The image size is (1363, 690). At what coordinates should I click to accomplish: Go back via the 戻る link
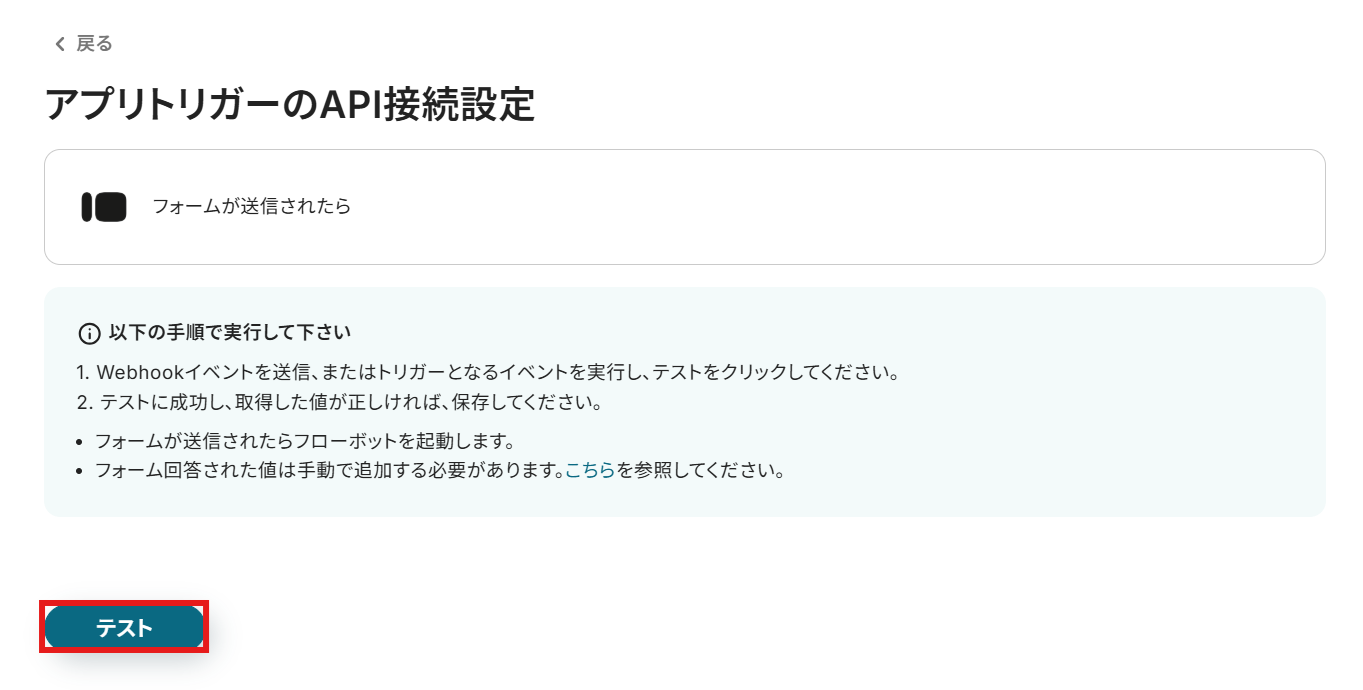pos(94,44)
